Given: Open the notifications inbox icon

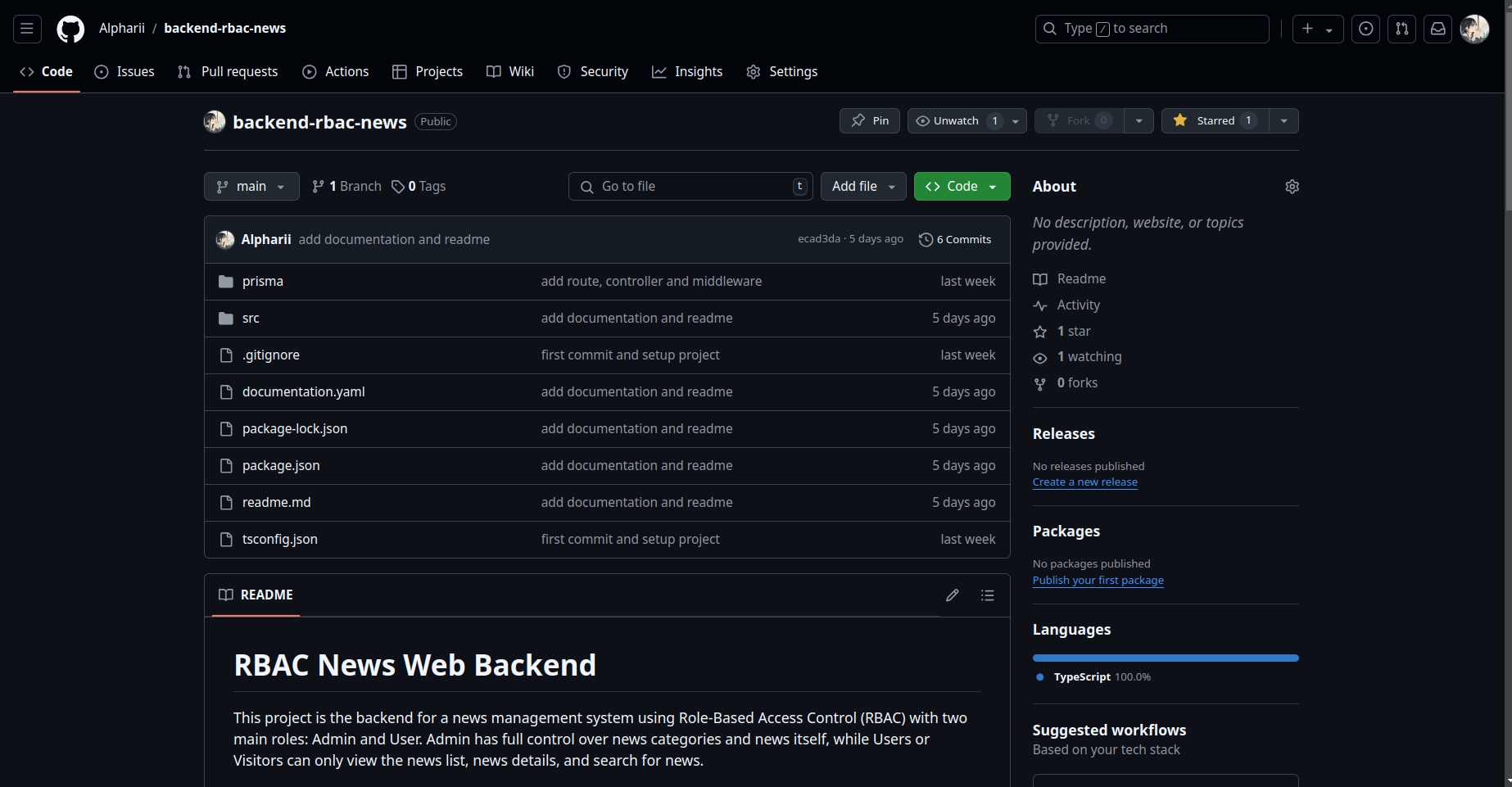Looking at the screenshot, I should (1437, 29).
